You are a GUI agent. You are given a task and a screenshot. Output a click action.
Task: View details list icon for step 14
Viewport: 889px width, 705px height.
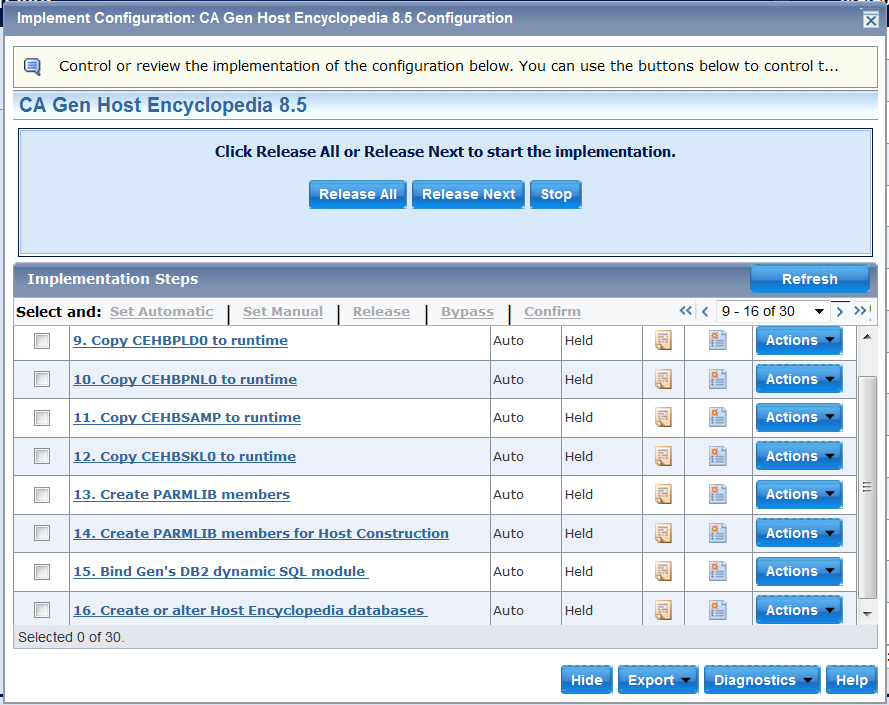click(x=717, y=533)
